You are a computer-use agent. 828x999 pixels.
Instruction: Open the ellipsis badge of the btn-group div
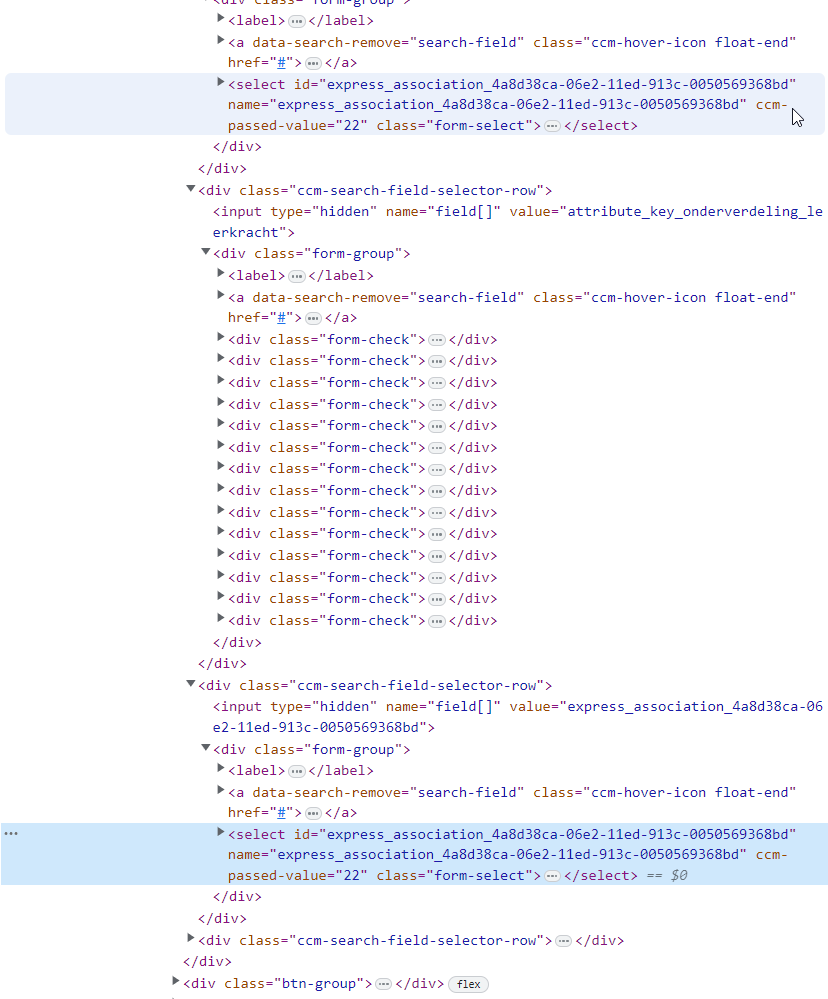point(383,984)
